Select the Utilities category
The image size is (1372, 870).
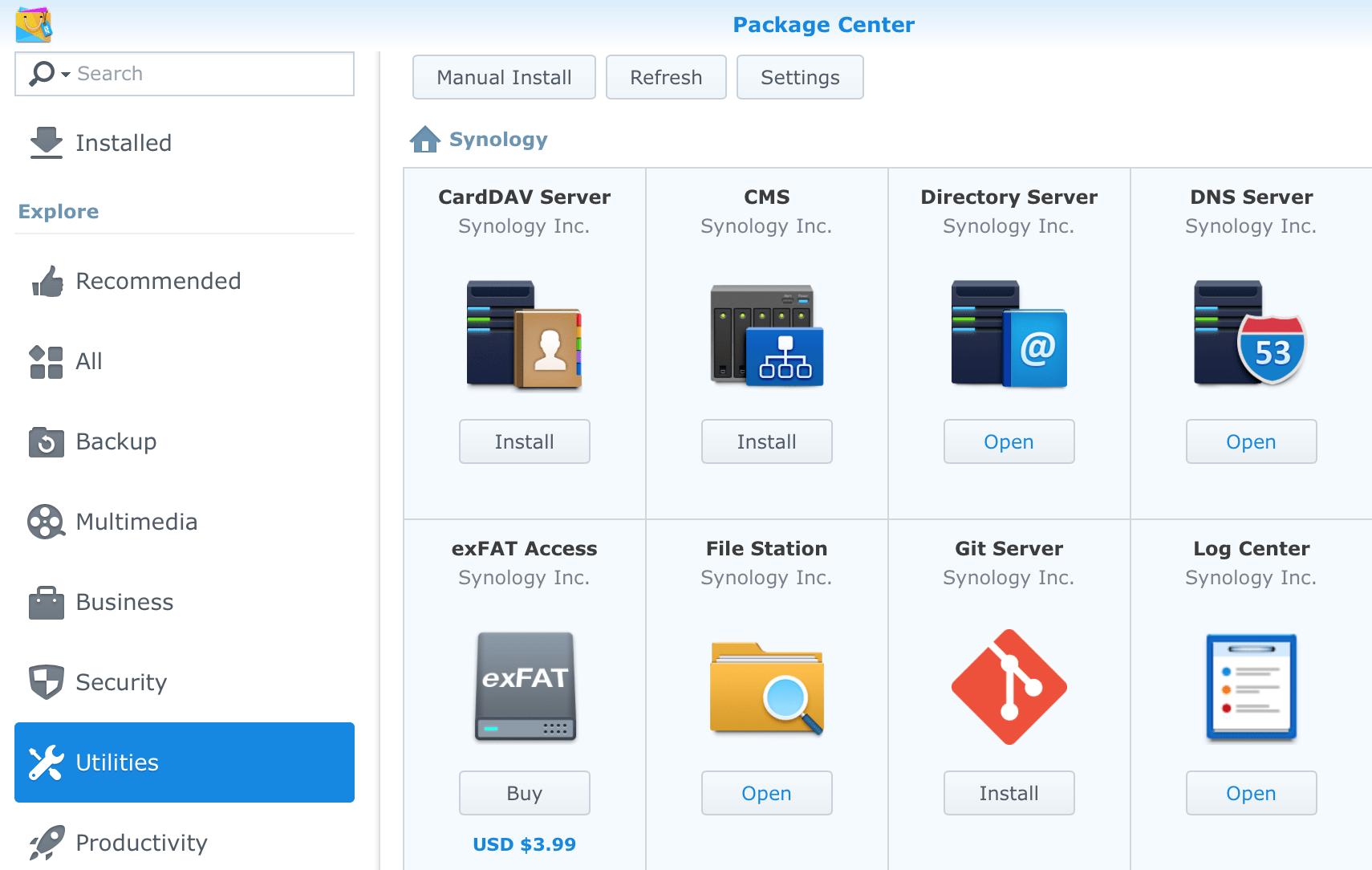coord(185,762)
